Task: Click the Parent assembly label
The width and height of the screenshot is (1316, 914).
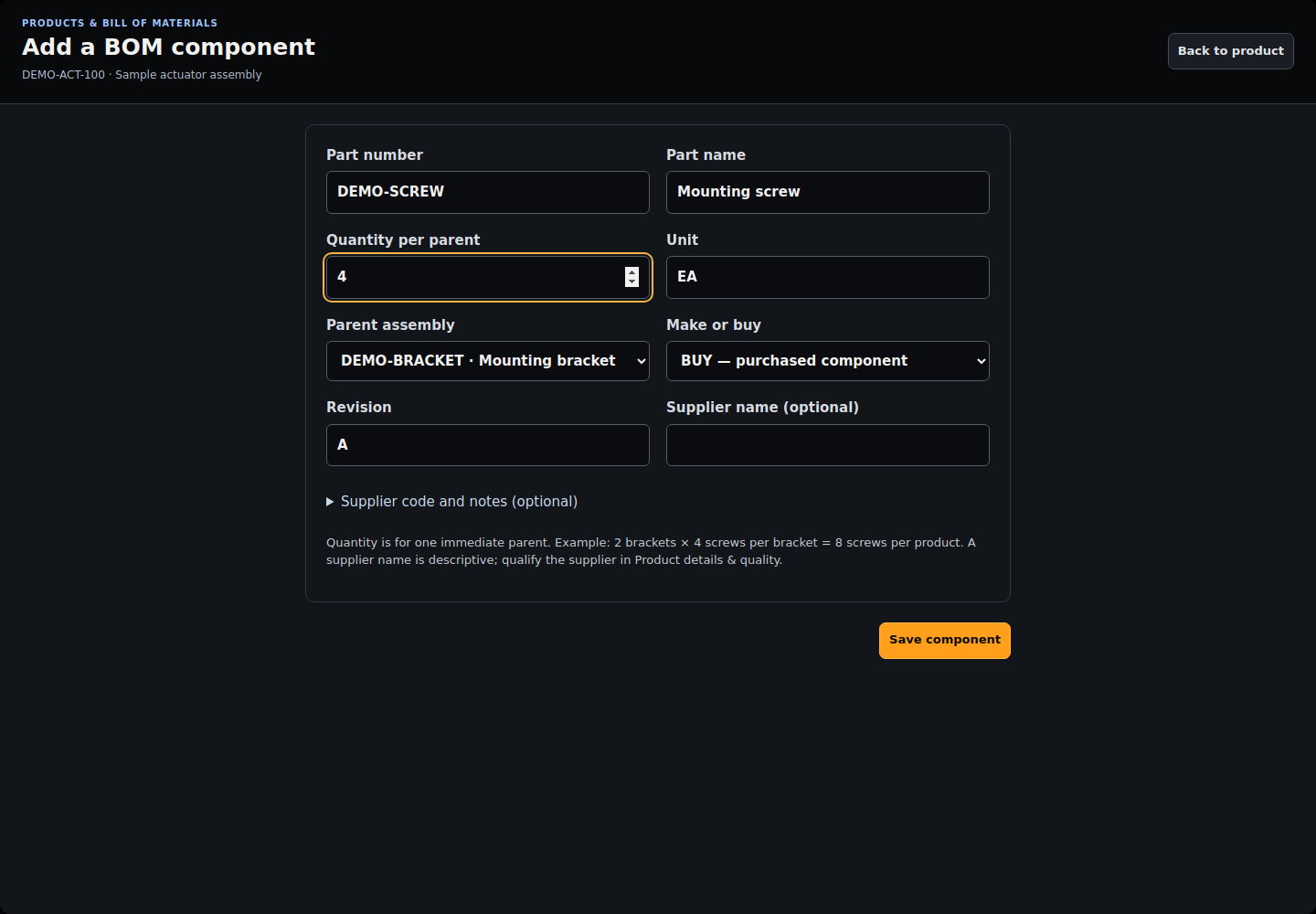Action: 390,325
